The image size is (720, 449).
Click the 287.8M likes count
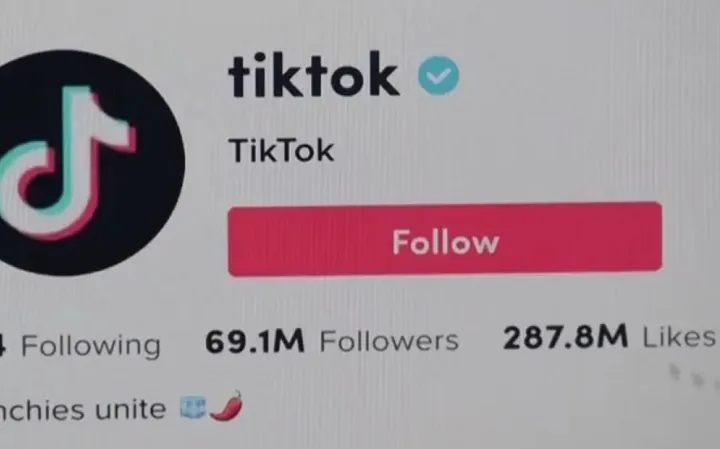566,337
